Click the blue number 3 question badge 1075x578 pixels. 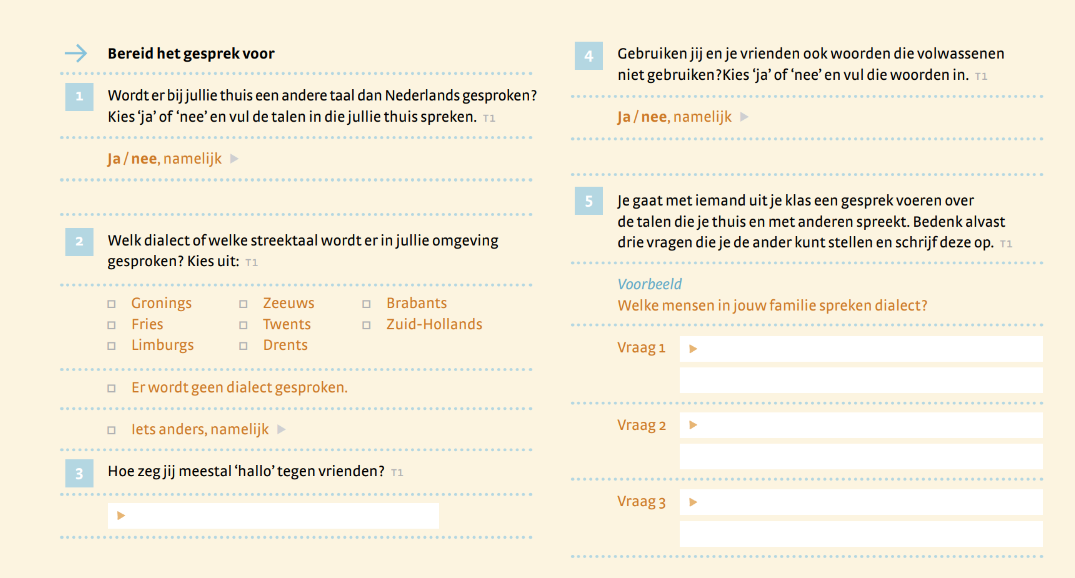79,473
